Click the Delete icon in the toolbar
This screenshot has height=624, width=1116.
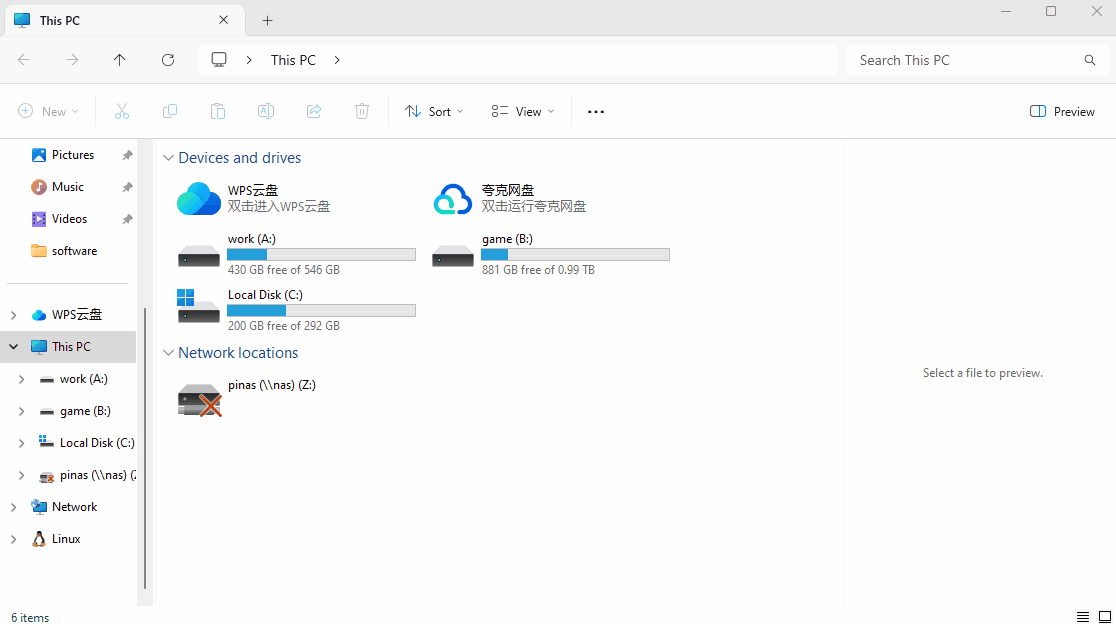coord(362,111)
